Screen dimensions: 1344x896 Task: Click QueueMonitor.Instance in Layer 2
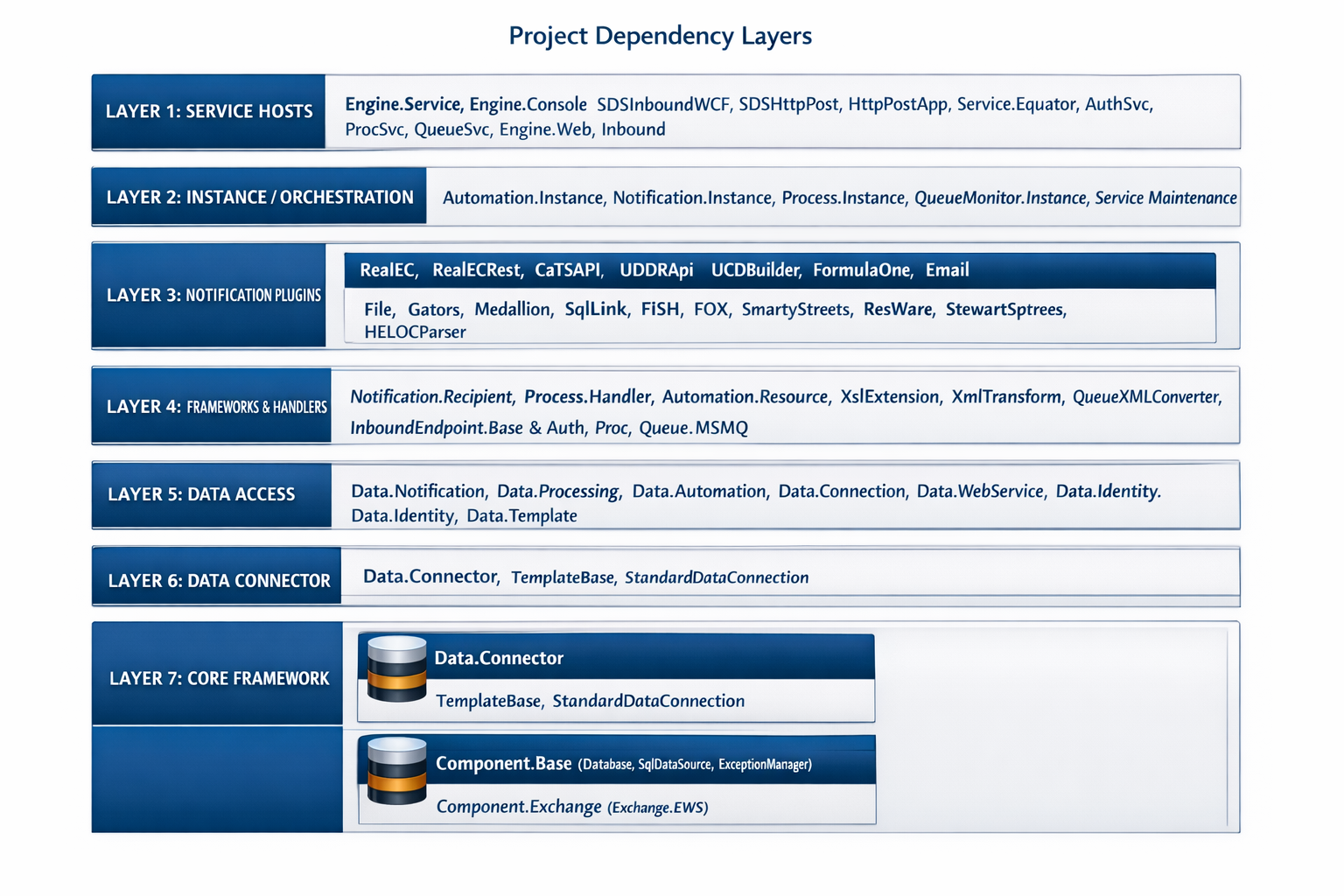[1000, 198]
